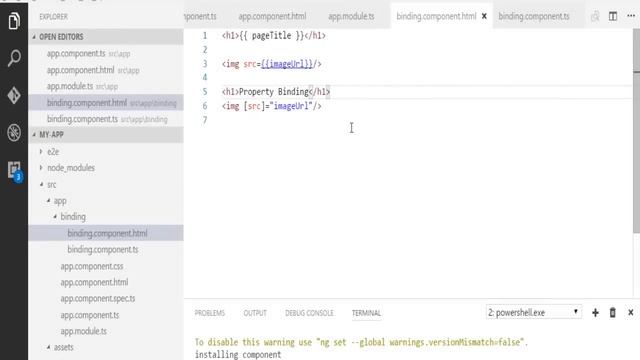
Task: Kill the terminal with trash icon
Action: point(612,313)
